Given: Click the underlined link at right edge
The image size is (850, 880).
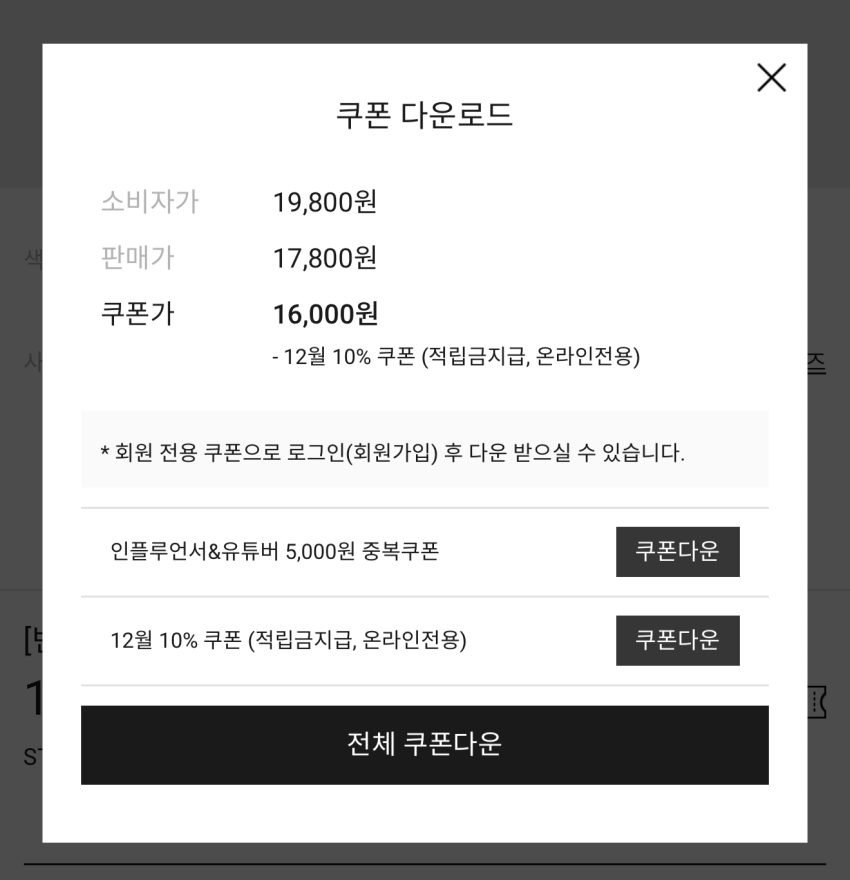Looking at the screenshot, I should [x=816, y=364].
